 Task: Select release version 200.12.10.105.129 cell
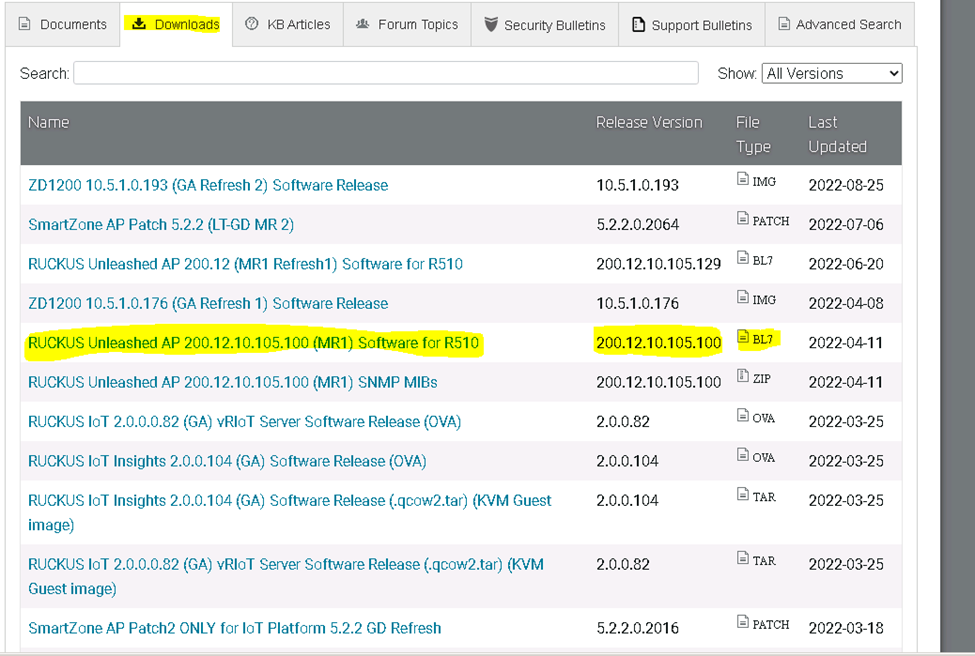pos(658,264)
